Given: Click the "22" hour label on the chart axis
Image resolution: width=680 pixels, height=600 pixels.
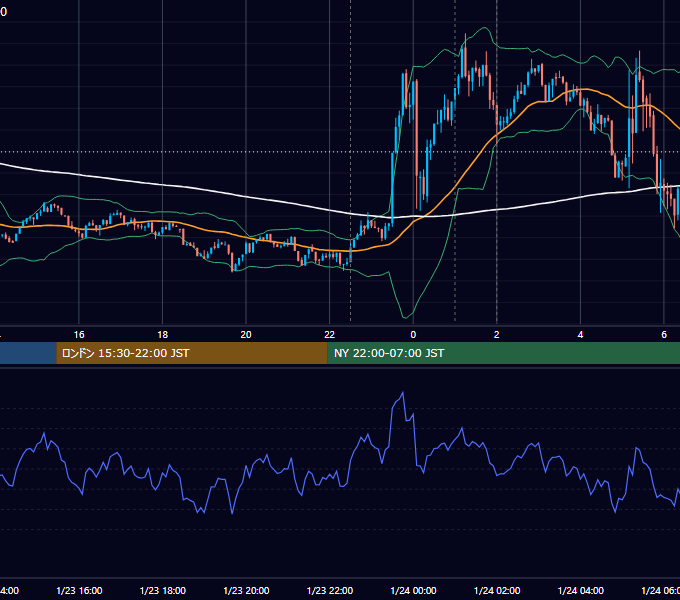Looking at the screenshot, I should tap(330, 335).
